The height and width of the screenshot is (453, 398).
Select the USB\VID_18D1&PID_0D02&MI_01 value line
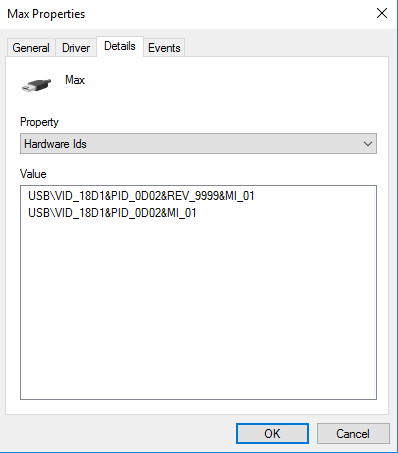coord(112,213)
